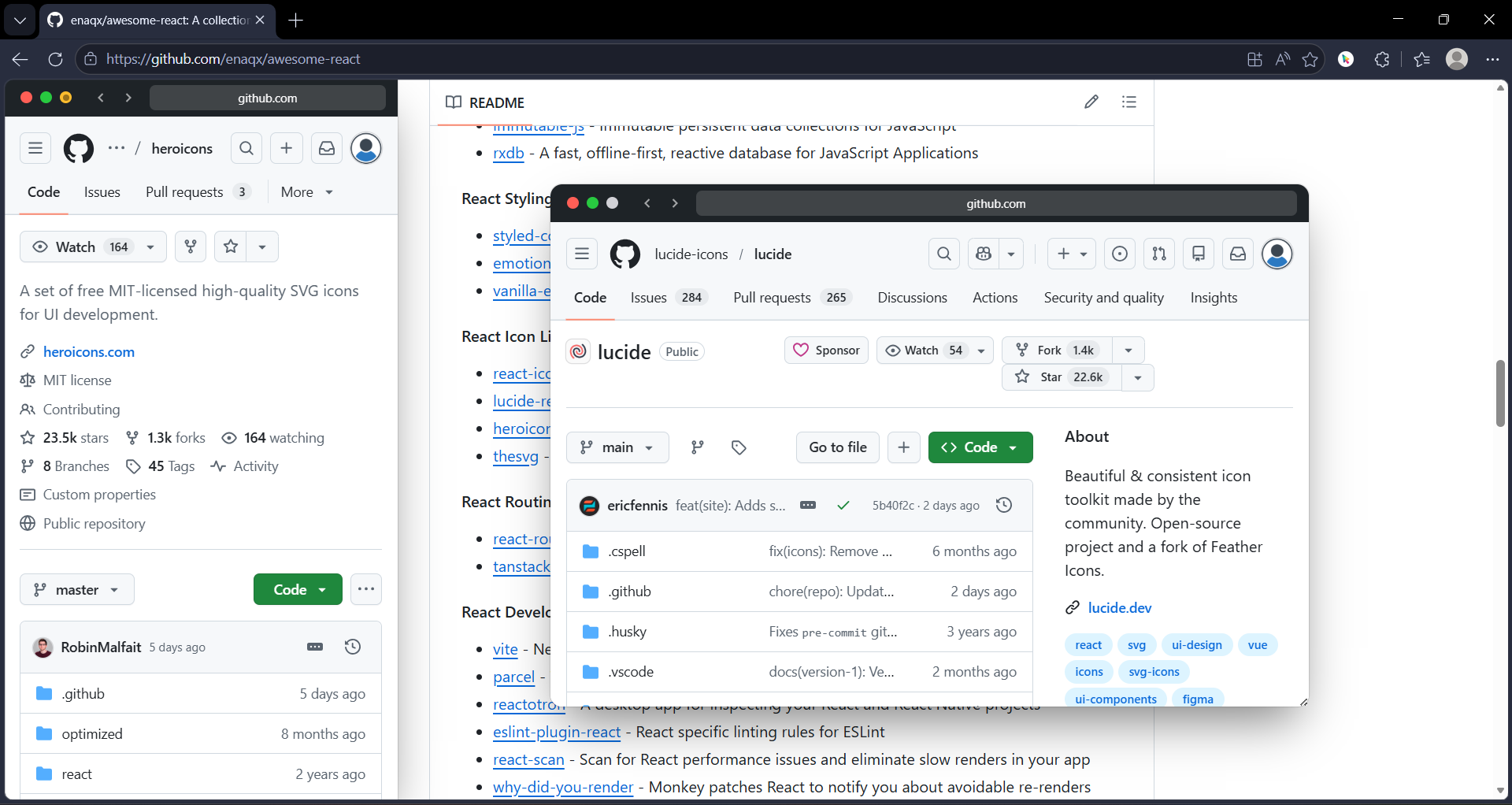This screenshot has height=805, width=1512.
Task: Open repositories icon in lucide header
Action: [1199, 254]
